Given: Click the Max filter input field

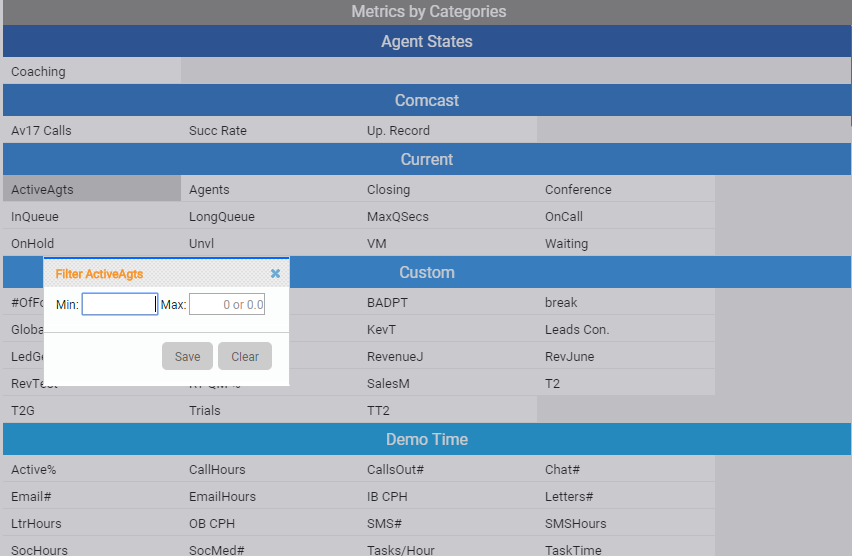Looking at the screenshot, I should click(x=227, y=304).
